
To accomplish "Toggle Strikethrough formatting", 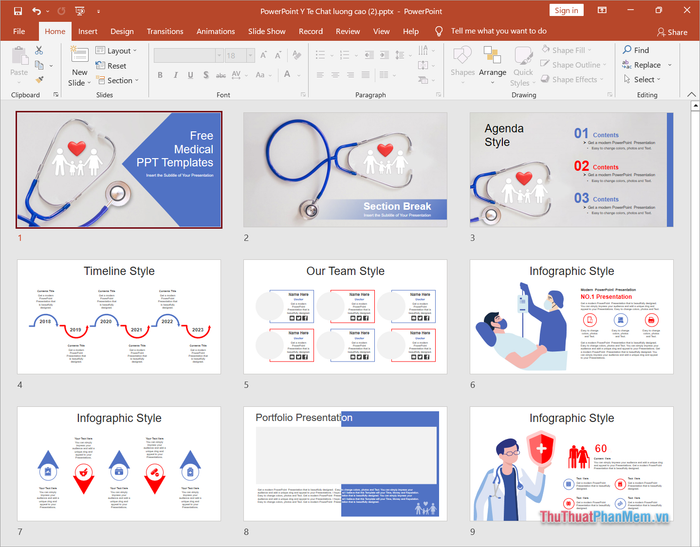I will tap(221, 75).
